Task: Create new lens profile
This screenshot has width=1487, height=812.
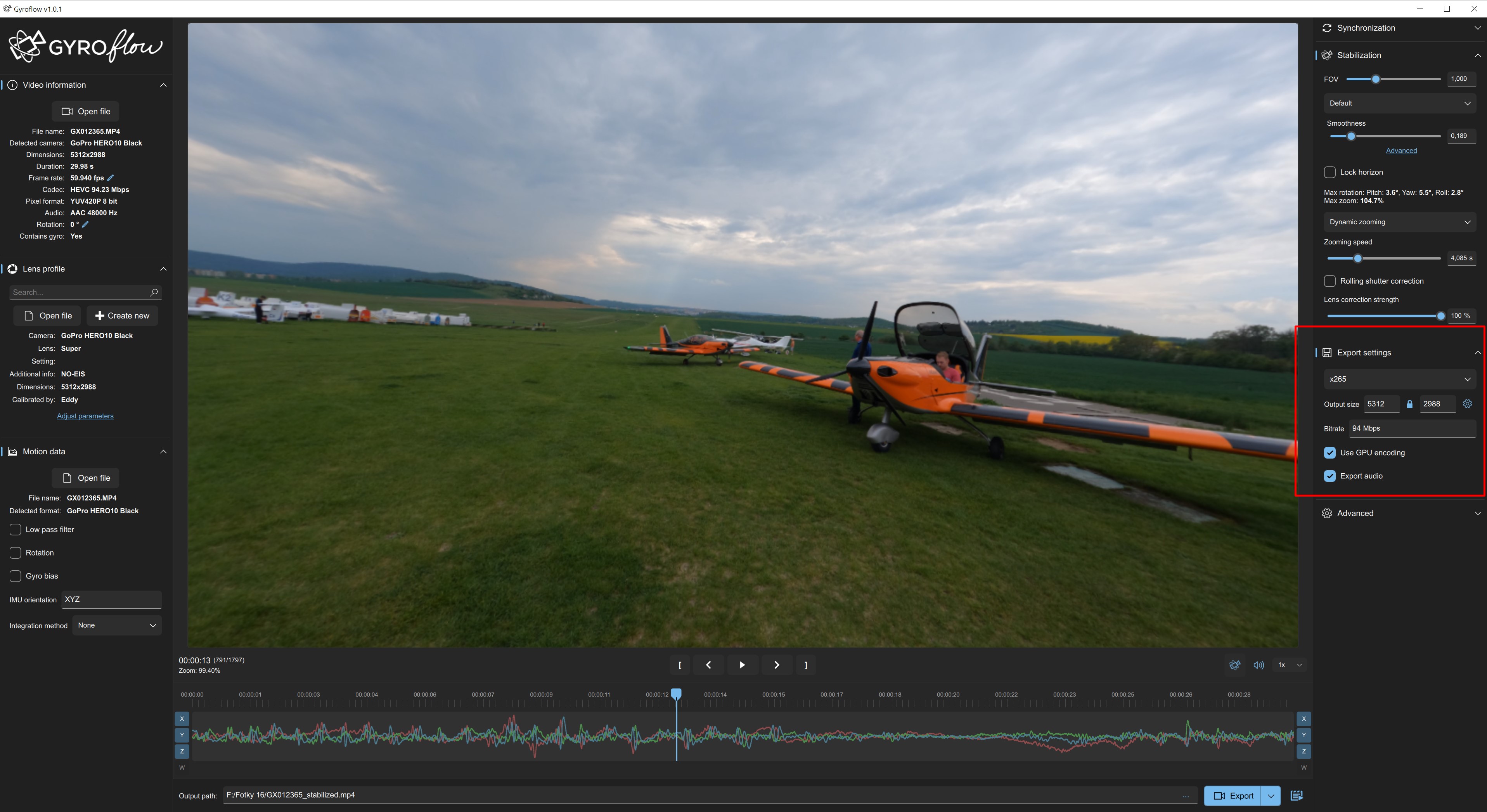Action: click(x=122, y=315)
